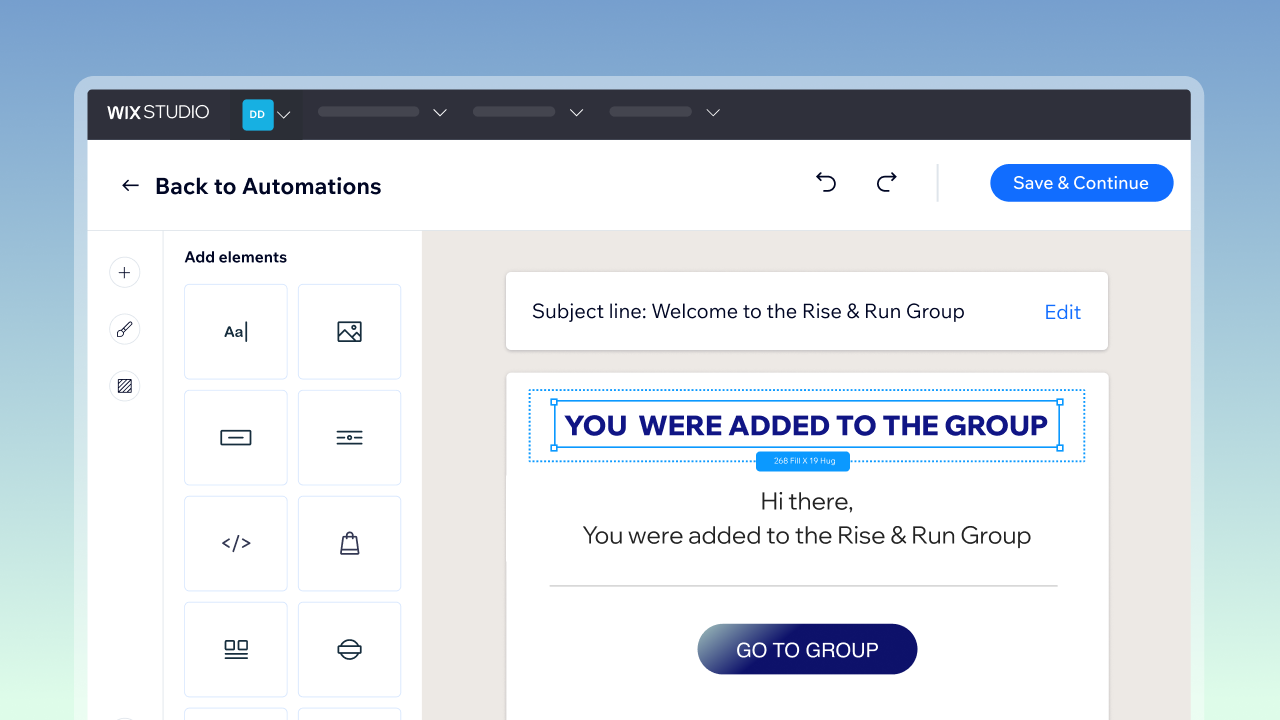Viewport: 1280px width, 720px height.
Task: Select the GO TO GROUP button in the email
Action: click(x=807, y=648)
